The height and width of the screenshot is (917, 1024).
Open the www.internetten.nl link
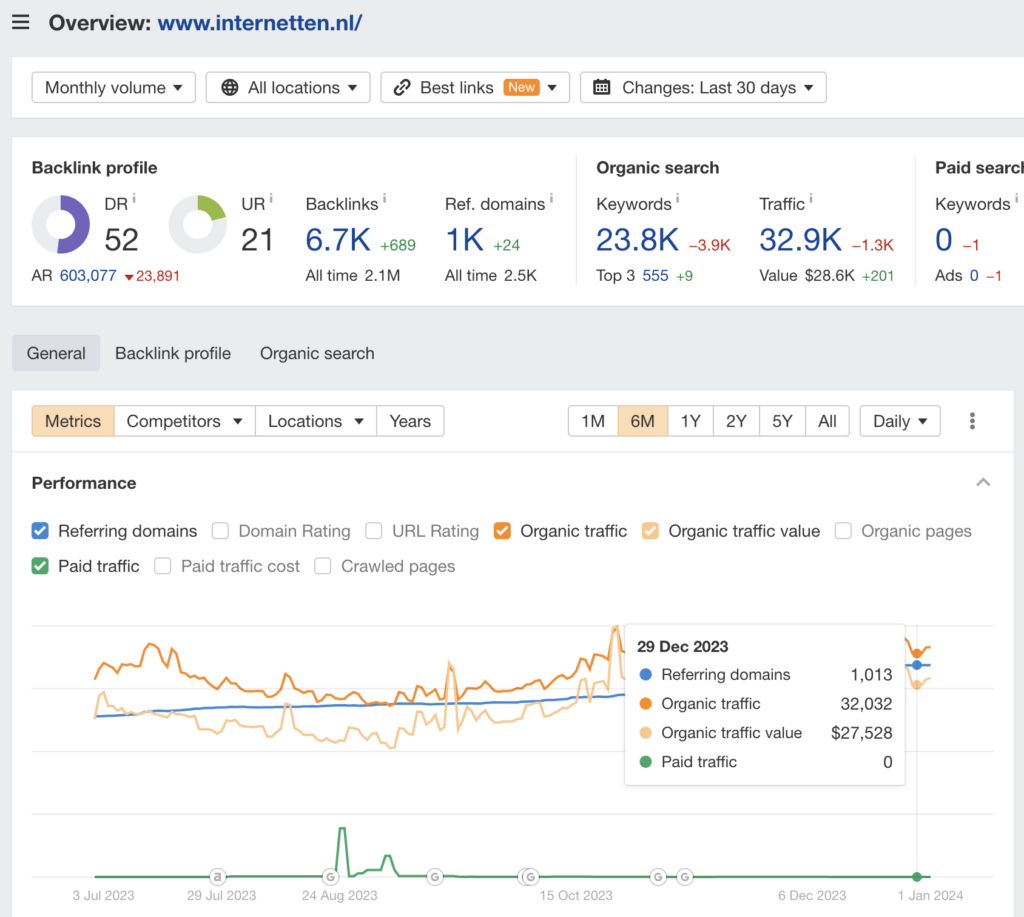click(259, 23)
